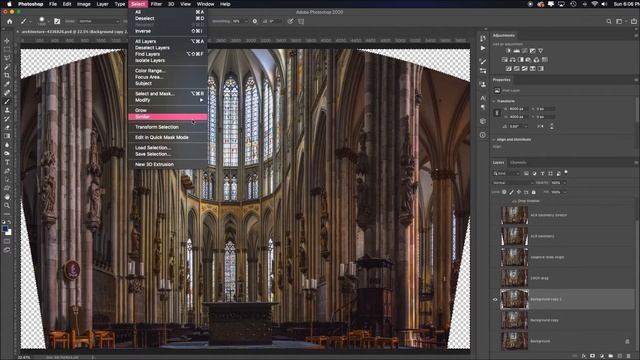The height and width of the screenshot is (360, 640).
Task: Open collapsed Info panel icon
Action: pyautogui.click(x=483, y=135)
